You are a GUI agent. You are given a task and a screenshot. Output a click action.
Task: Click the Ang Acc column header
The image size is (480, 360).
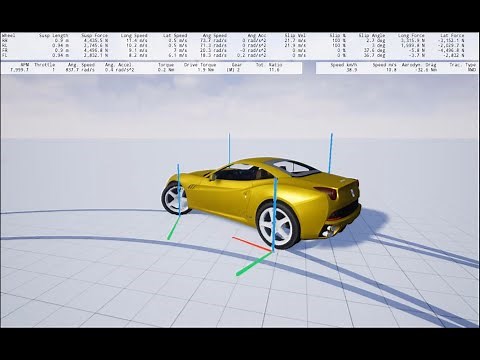pyautogui.click(x=257, y=35)
